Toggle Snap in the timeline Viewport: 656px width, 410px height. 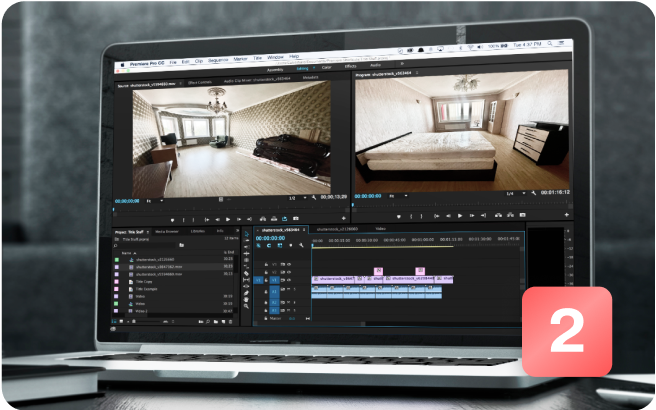(x=269, y=246)
